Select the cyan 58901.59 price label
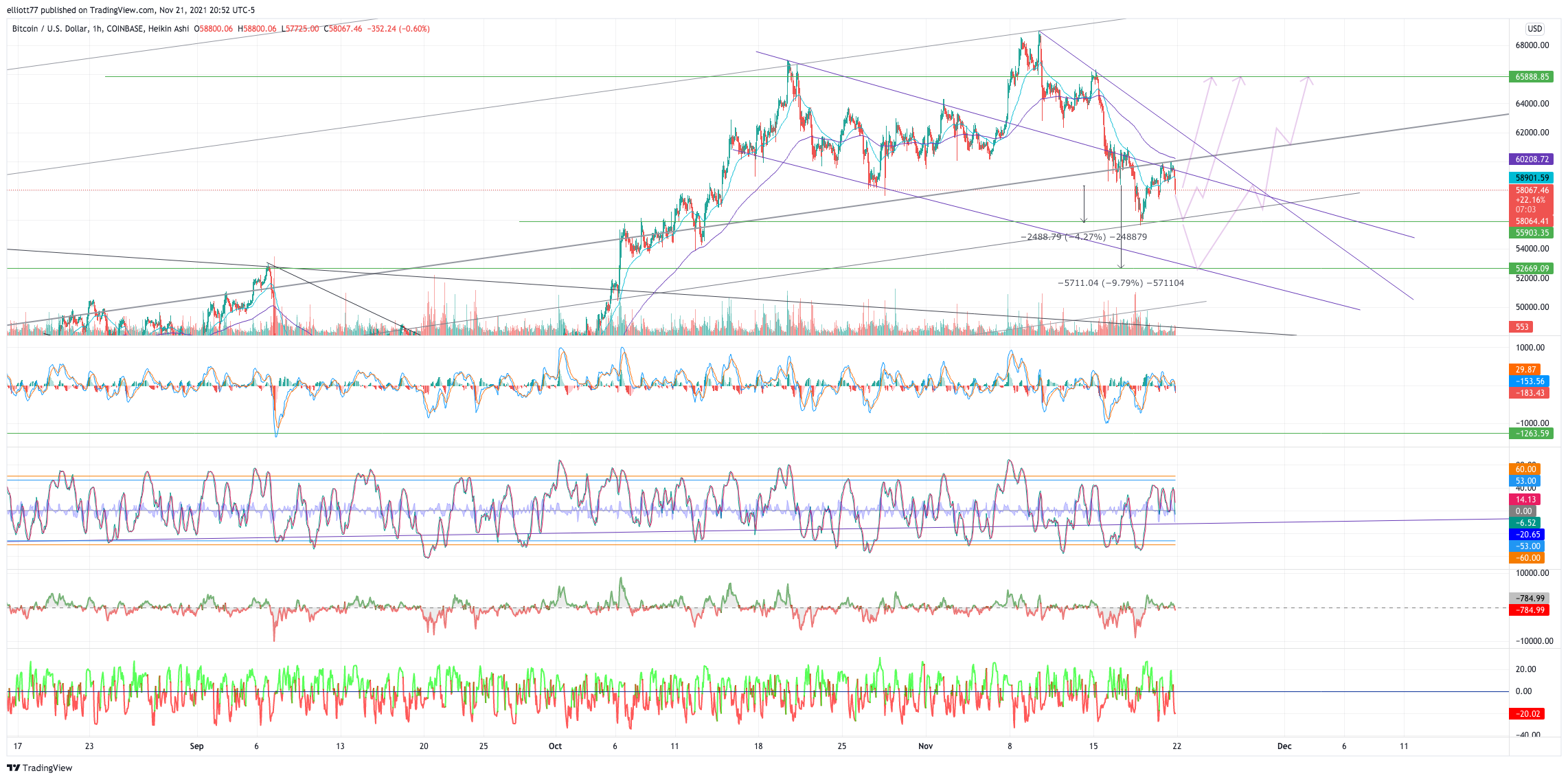This screenshot has width=1568, height=780. [1531, 178]
